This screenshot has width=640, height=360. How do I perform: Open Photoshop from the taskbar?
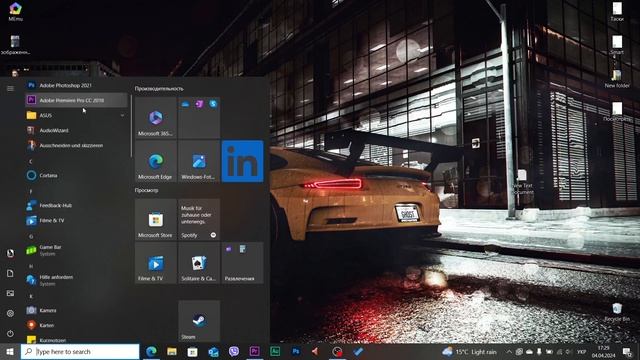(296, 351)
